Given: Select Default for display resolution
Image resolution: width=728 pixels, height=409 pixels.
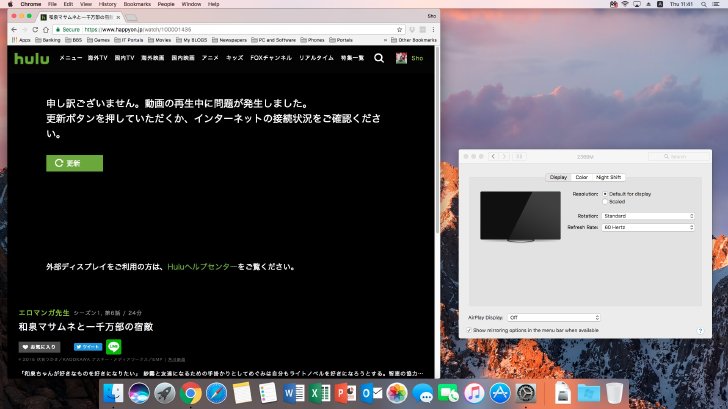Looking at the screenshot, I should [x=605, y=194].
